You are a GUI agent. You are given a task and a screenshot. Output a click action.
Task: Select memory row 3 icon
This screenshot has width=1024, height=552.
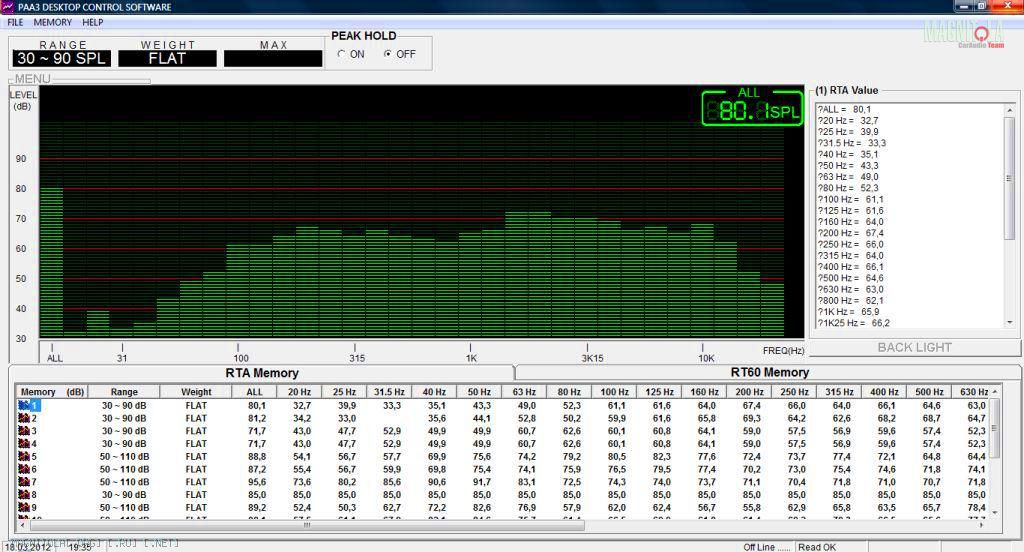tap(24, 431)
